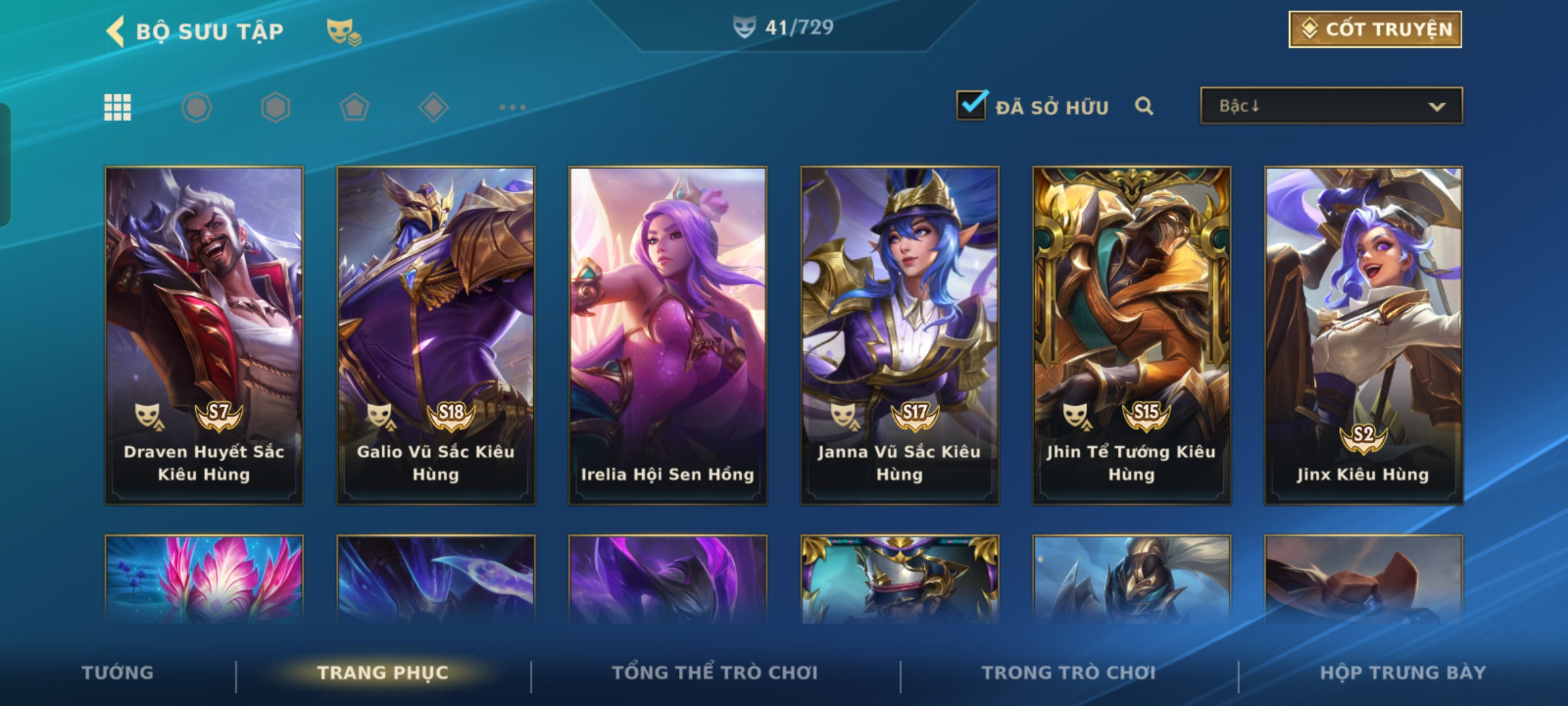1568x706 pixels.
Task: Open the Cốt Truyện button
Action: [x=1375, y=29]
